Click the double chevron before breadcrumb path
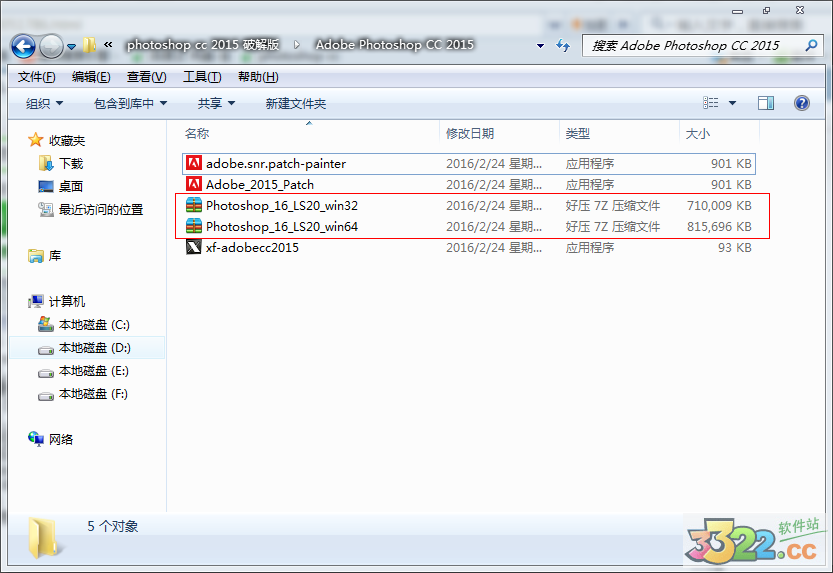The height and width of the screenshot is (573, 833). [x=108, y=45]
